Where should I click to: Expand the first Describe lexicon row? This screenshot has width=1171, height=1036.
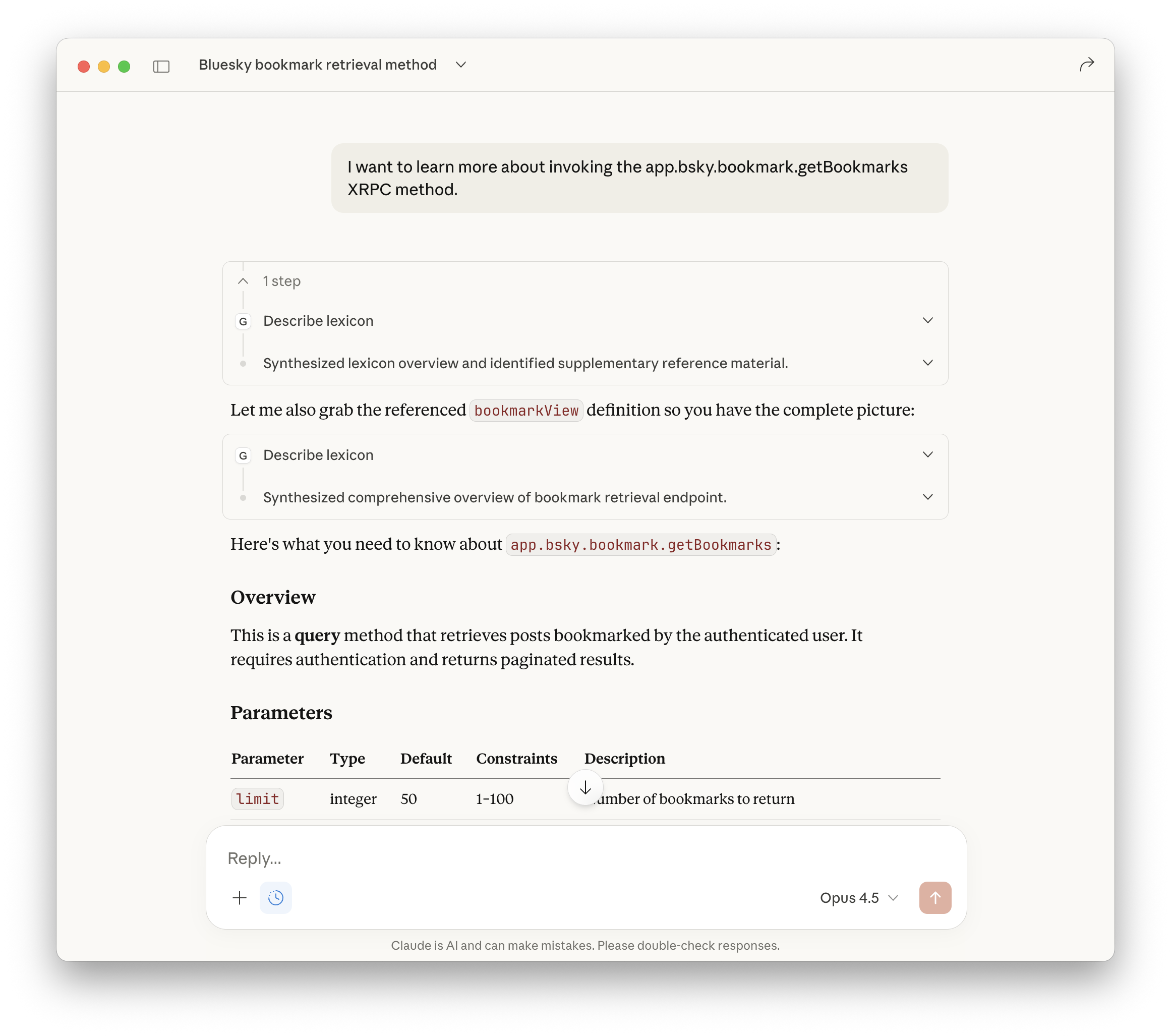pyautogui.click(x=927, y=320)
